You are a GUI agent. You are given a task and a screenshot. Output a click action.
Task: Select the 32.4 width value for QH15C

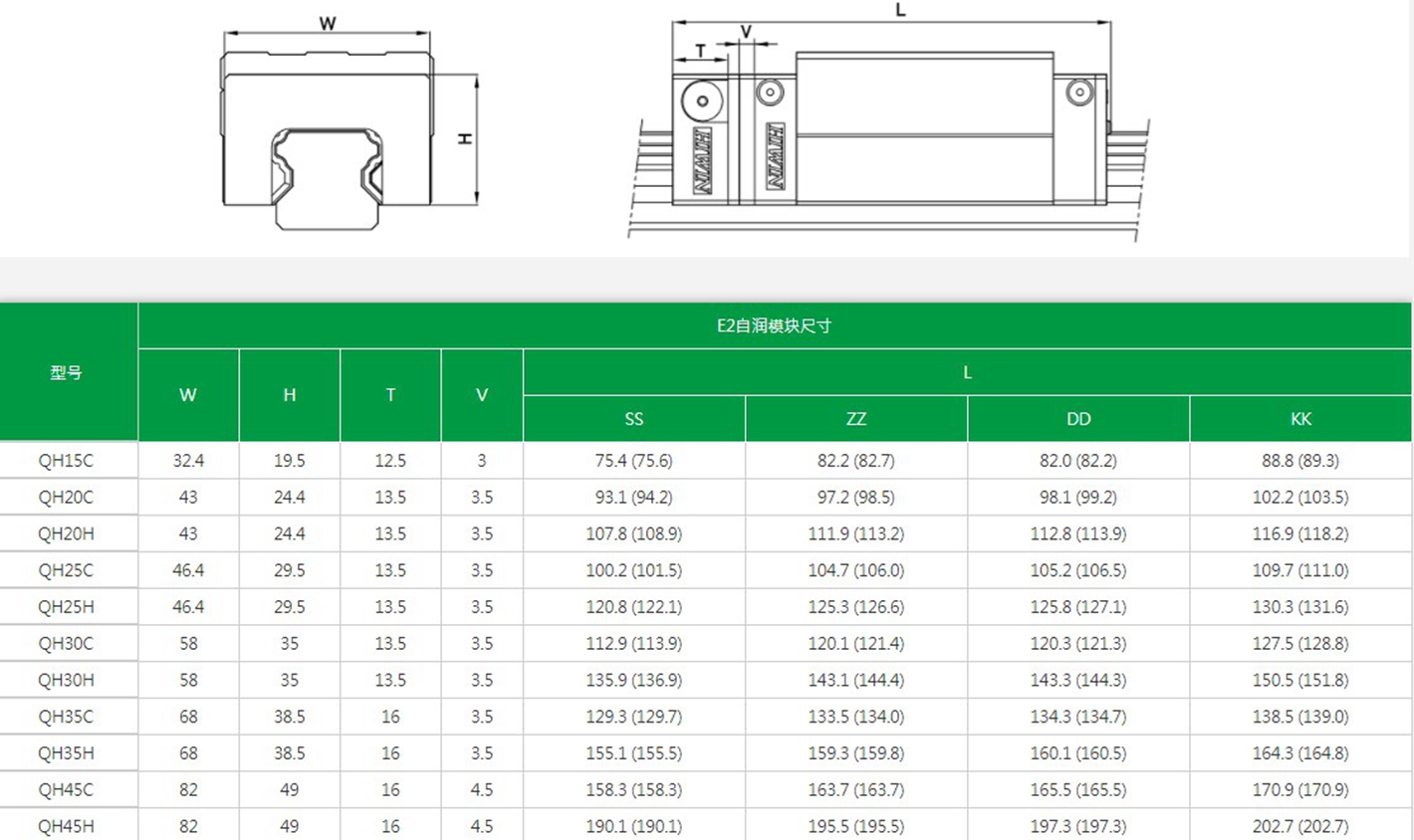188,461
